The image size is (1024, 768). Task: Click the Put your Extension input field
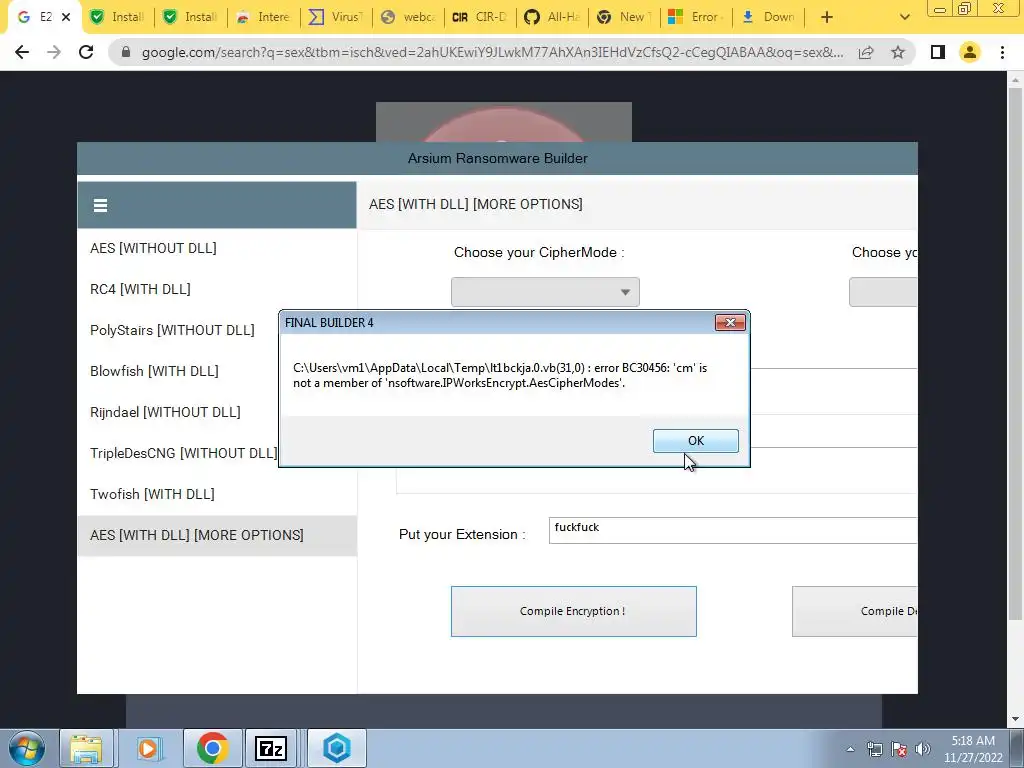pos(733,530)
